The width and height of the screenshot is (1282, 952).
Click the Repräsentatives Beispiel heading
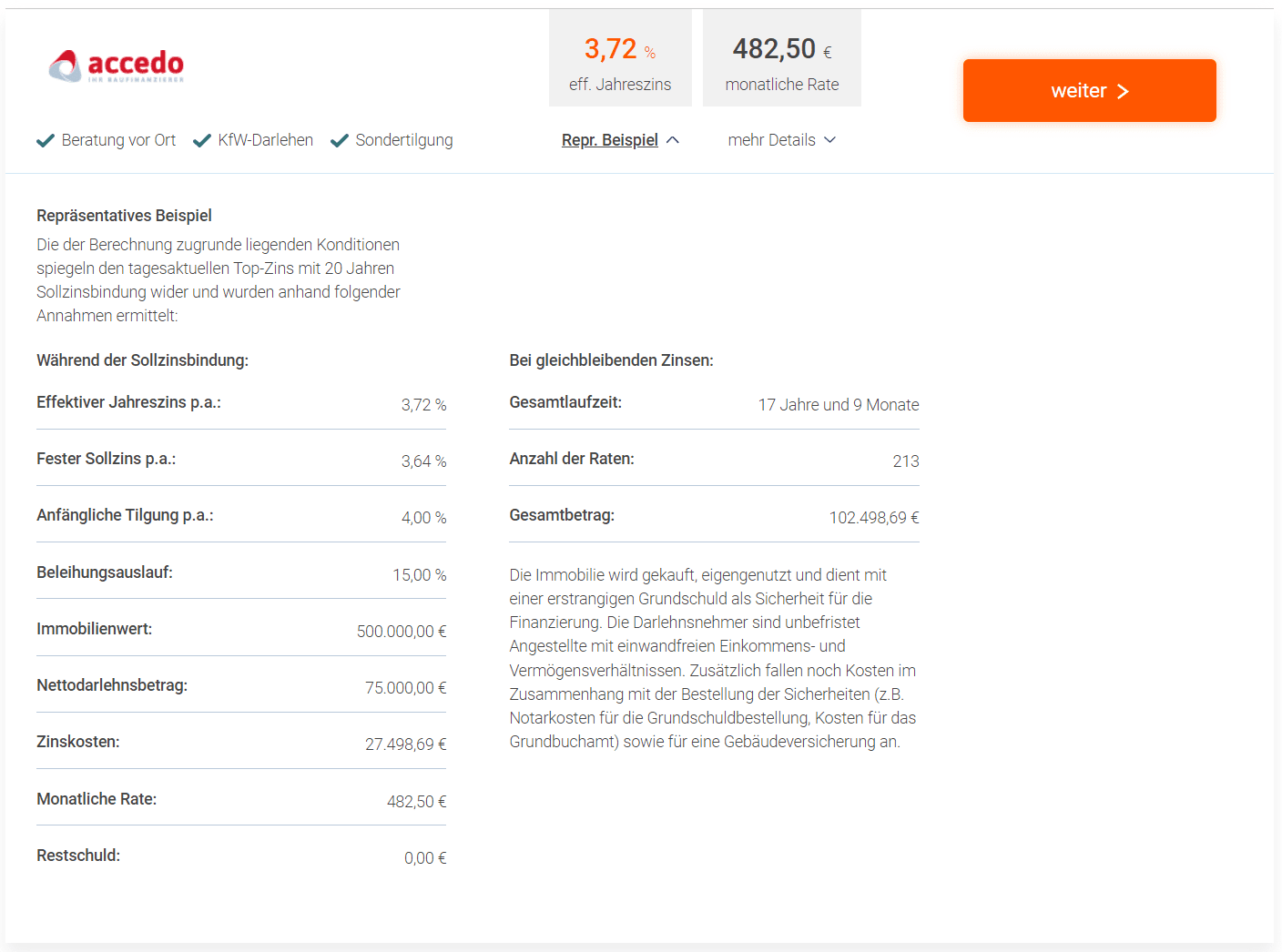[x=124, y=216]
